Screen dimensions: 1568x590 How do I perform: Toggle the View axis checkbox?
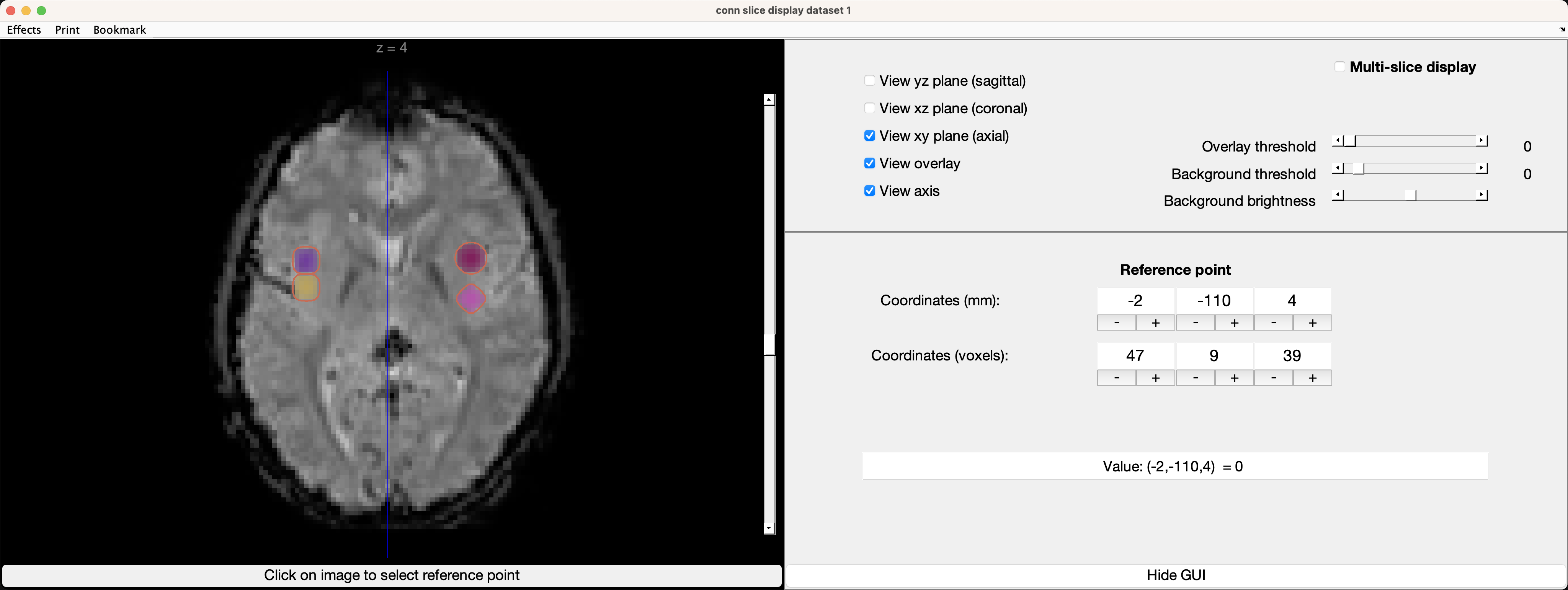(870, 191)
